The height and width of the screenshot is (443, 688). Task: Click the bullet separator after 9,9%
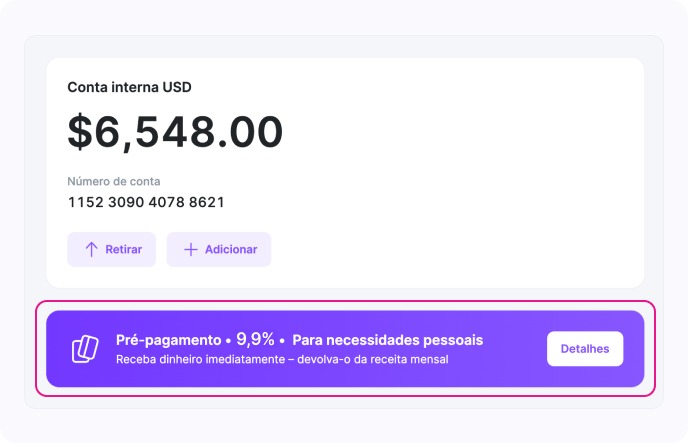click(x=282, y=341)
